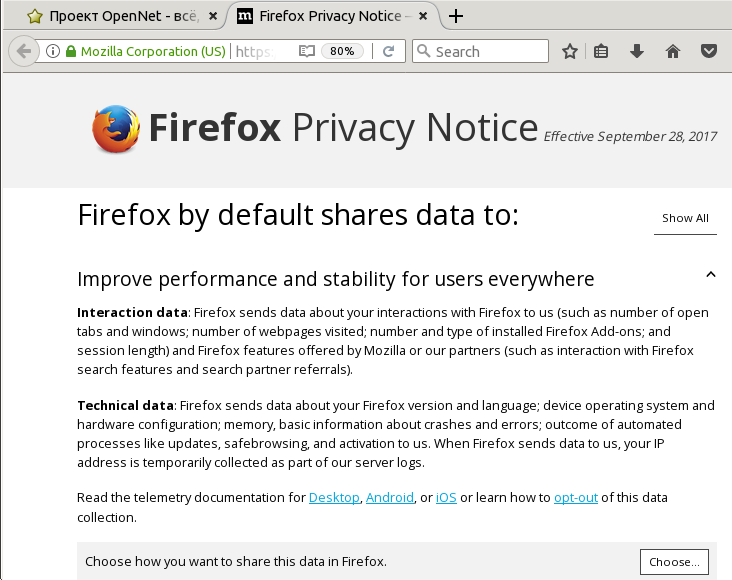Toggle Reader View book icon

(x=307, y=51)
